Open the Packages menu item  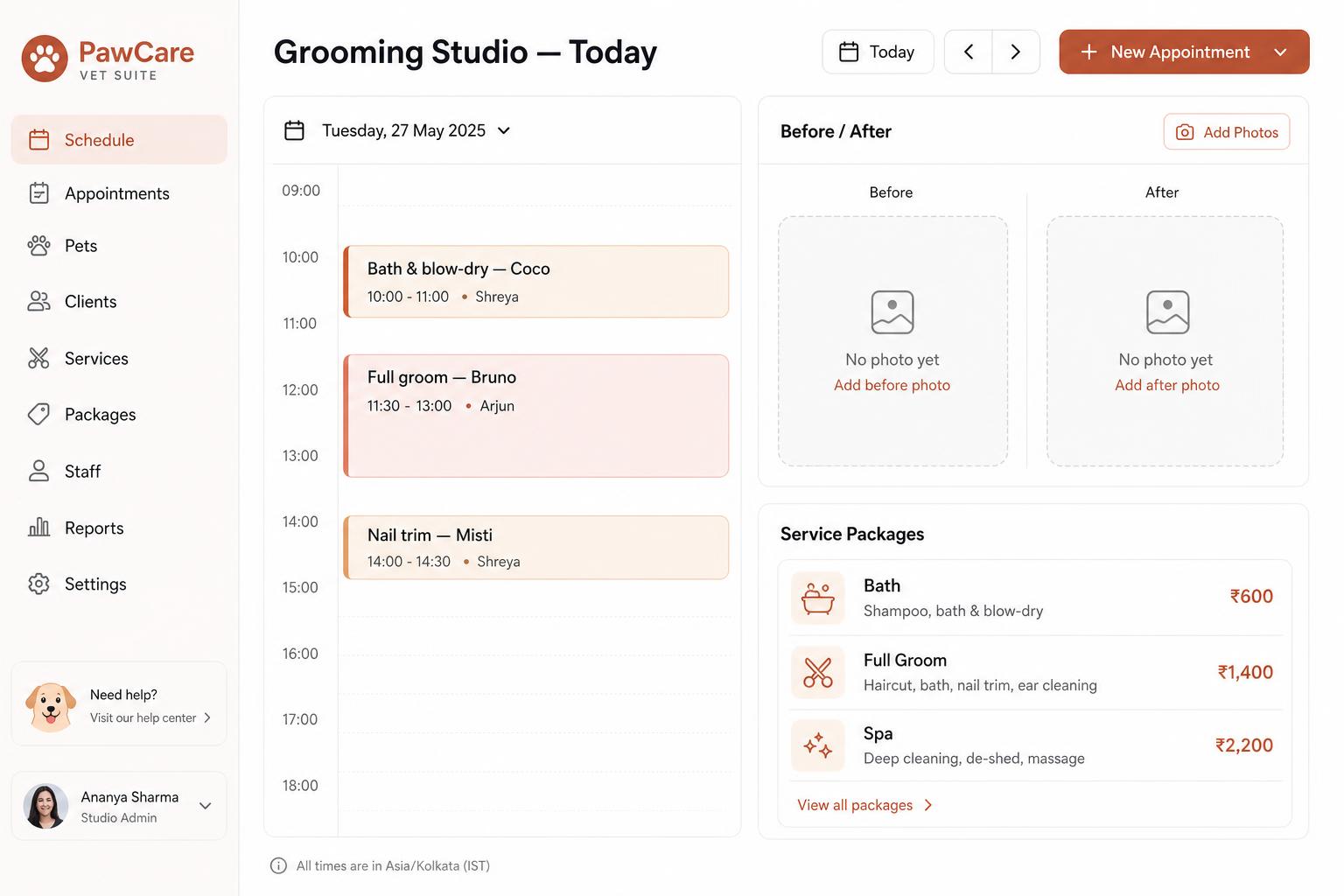pos(119,414)
